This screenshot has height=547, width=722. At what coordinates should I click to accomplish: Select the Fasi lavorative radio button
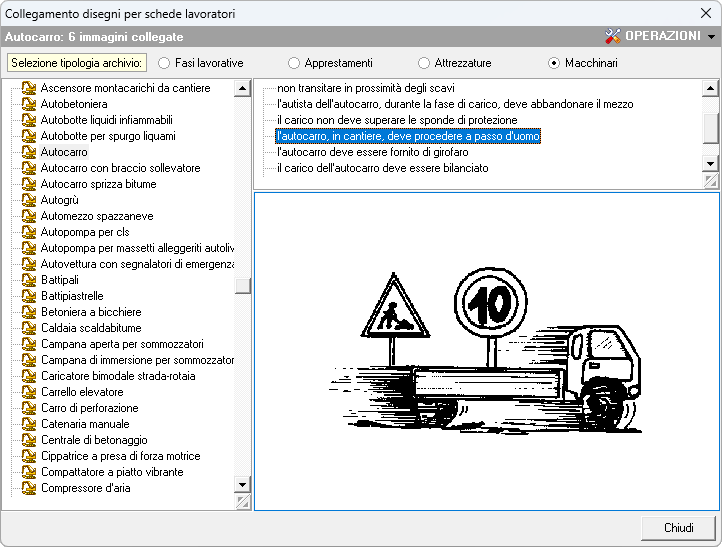point(164,63)
